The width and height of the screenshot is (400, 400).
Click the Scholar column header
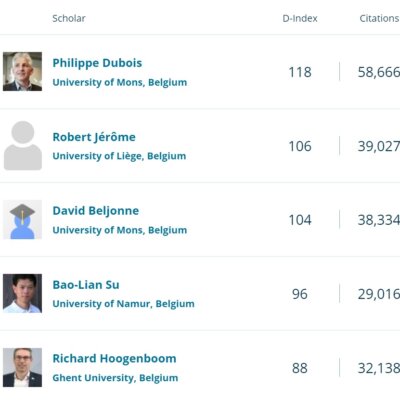(x=69, y=18)
